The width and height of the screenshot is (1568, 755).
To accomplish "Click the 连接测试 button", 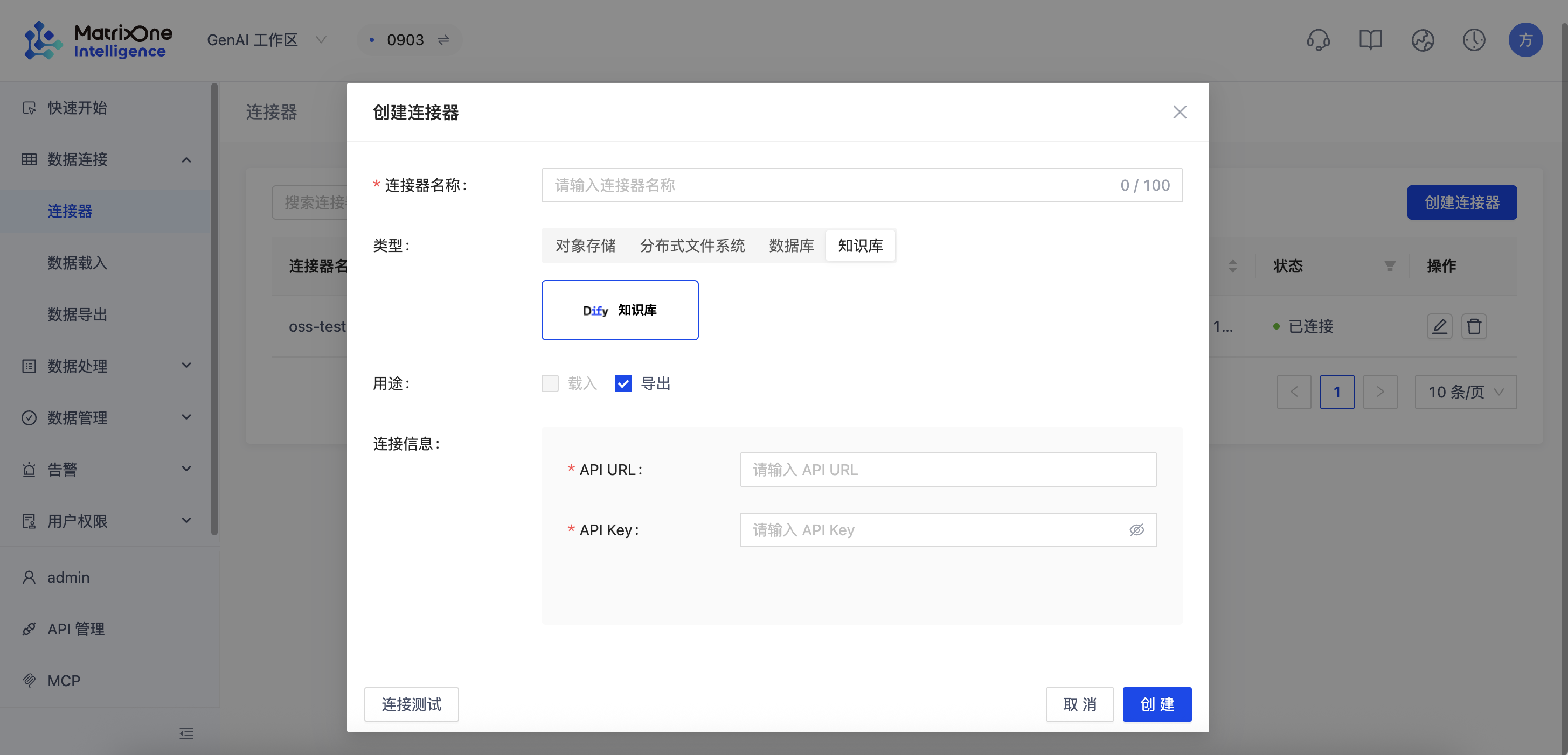I will point(411,704).
